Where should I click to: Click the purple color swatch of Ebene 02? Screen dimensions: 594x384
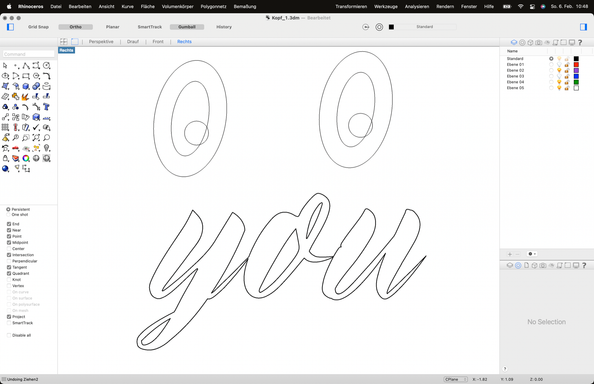(576, 70)
